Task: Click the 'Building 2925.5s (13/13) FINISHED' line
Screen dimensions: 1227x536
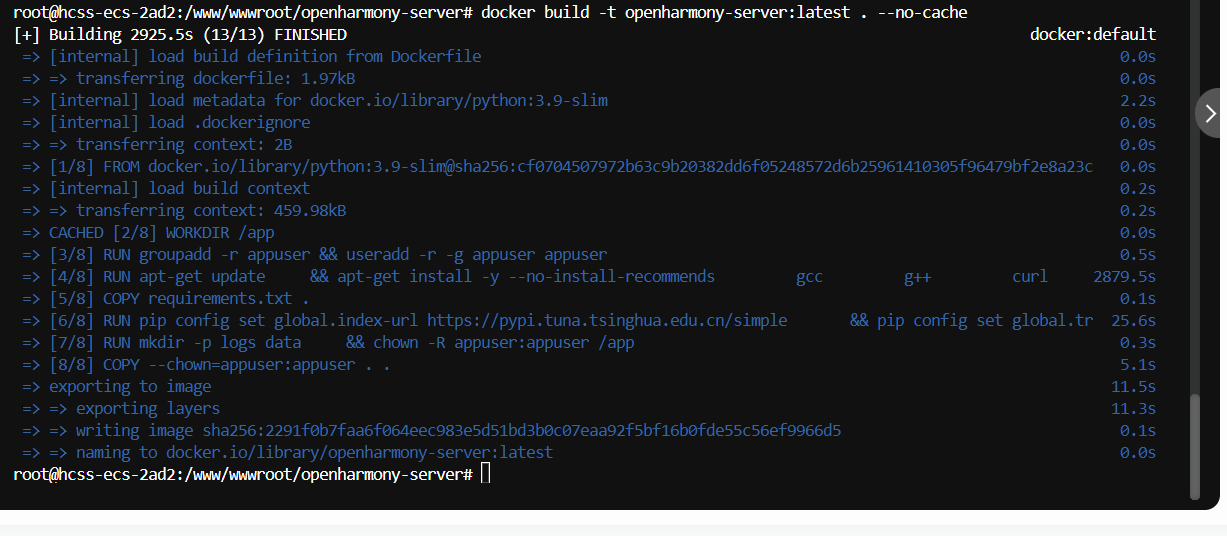Action: click(x=180, y=34)
